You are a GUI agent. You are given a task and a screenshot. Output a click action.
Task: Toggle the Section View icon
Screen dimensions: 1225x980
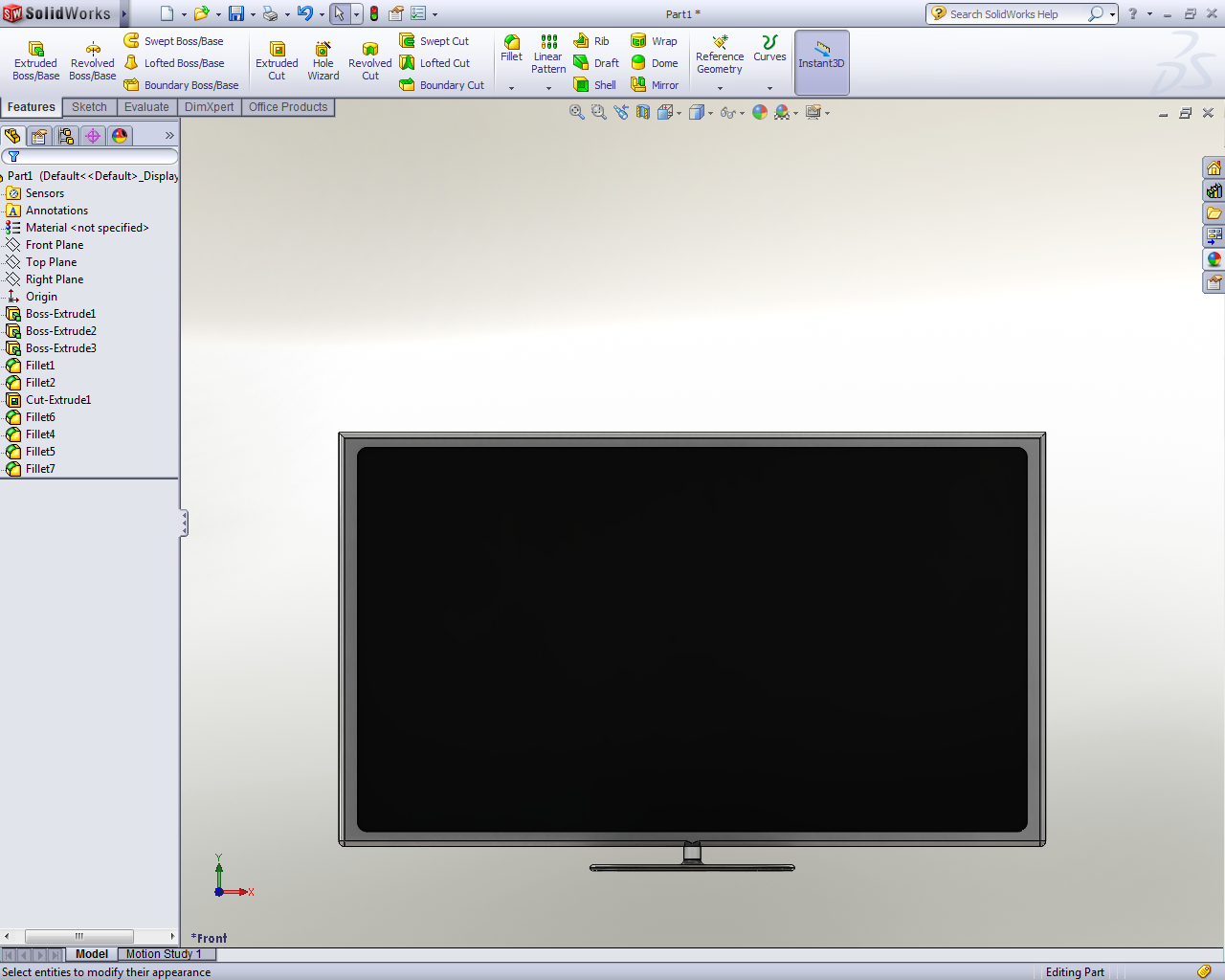click(643, 112)
